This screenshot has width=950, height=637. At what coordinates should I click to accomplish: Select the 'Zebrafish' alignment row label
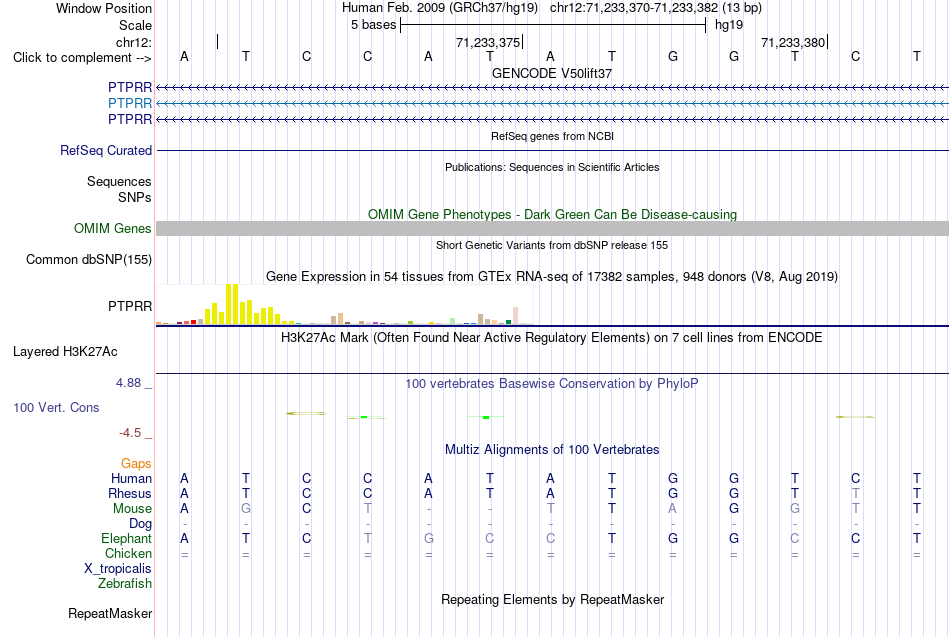point(125,583)
